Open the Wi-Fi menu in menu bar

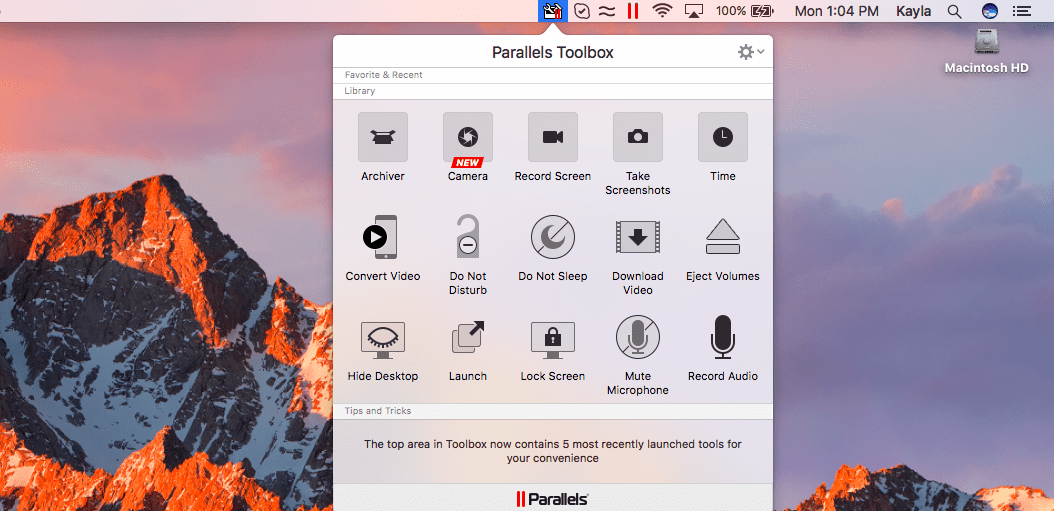tap(661, 11)
